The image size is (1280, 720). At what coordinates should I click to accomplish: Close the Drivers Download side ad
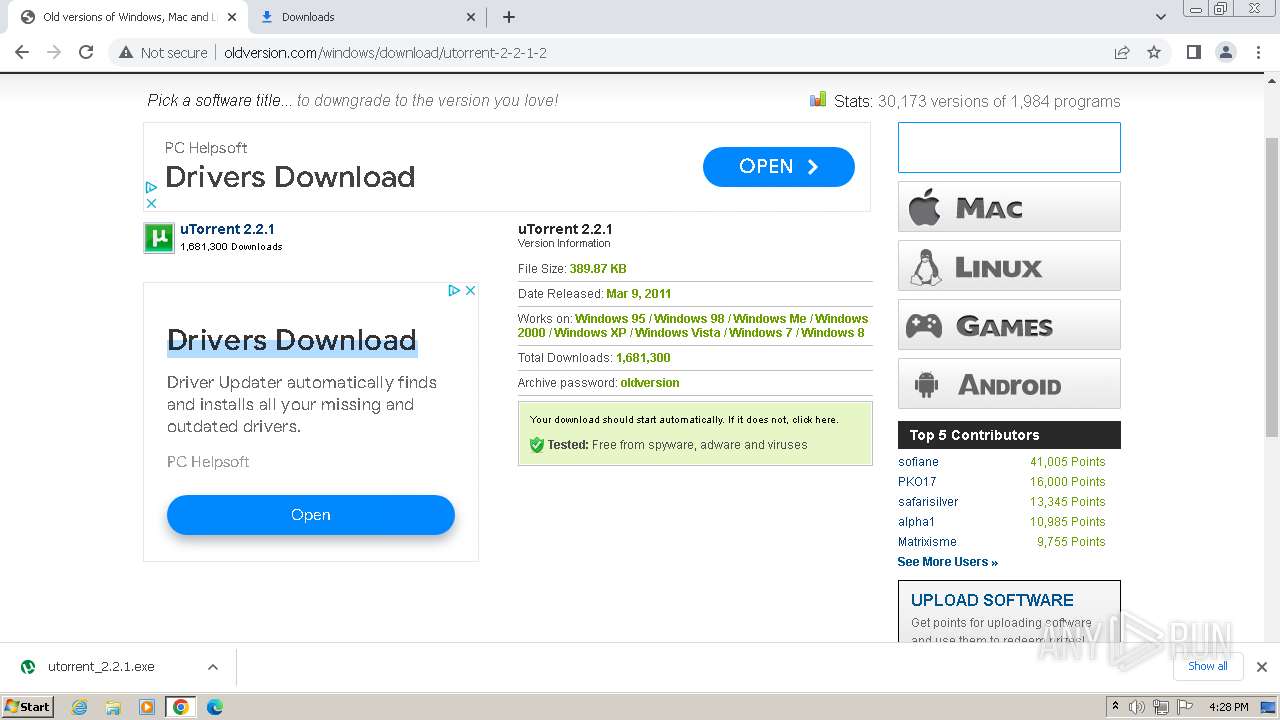point(470,290)
